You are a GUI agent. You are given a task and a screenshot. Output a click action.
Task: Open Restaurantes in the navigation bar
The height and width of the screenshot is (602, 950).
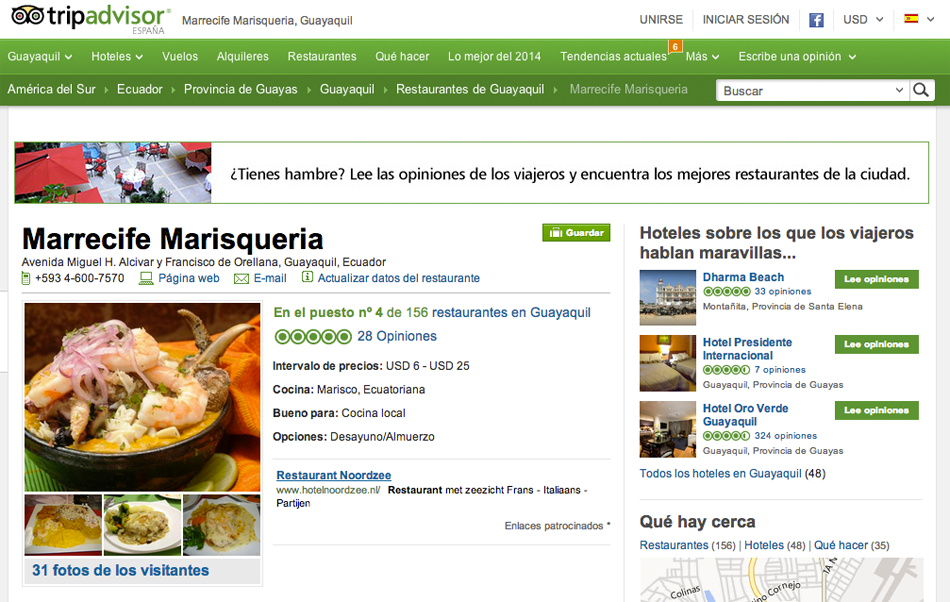pyautogui.click(x=322, y=56)
